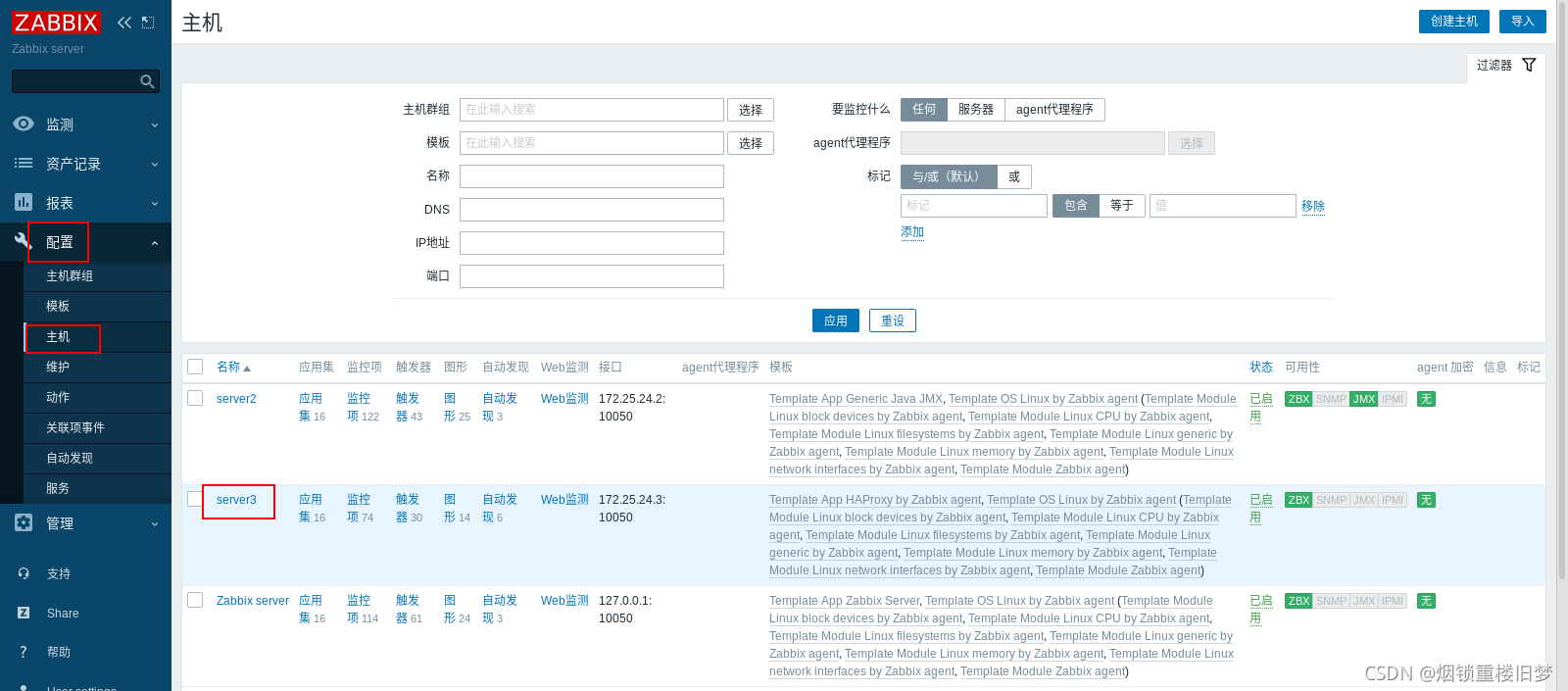The width and height of the screenshot is (1568, 691).
Task: Click the 无 encryption badge for server2
Action: click(1426, 399)
